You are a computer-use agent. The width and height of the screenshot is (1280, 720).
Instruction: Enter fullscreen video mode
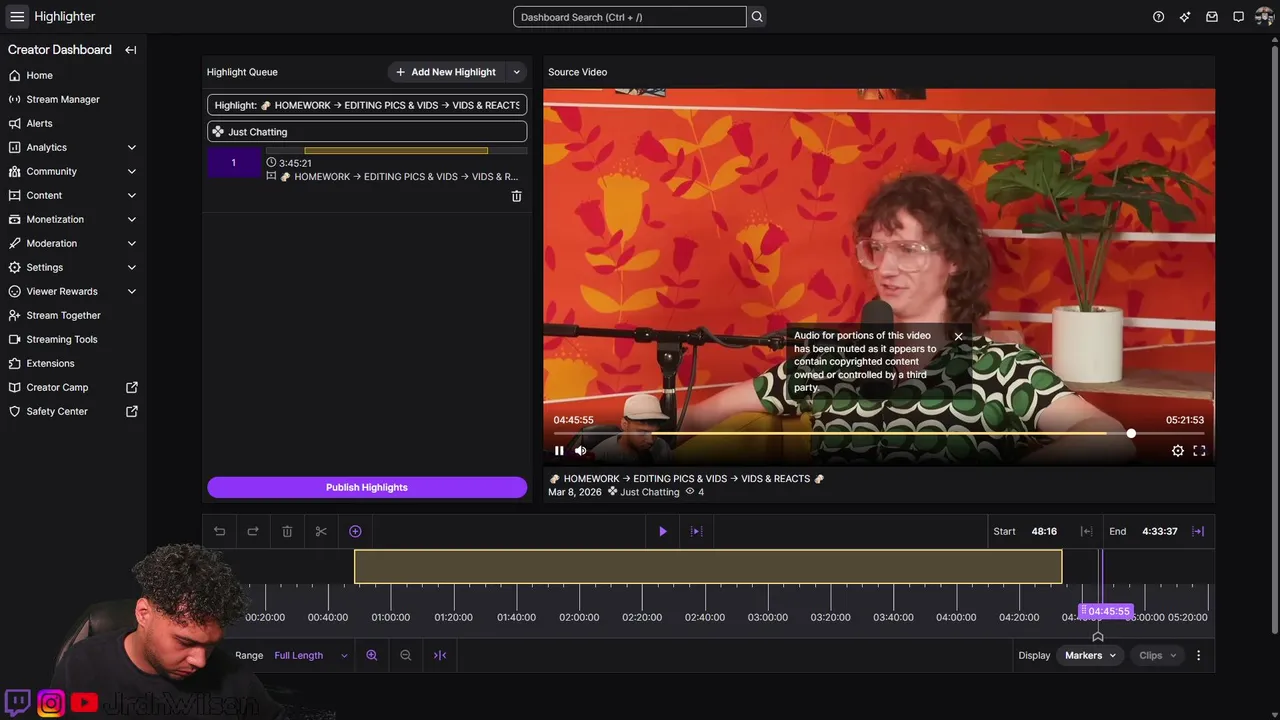[1199, 451]
